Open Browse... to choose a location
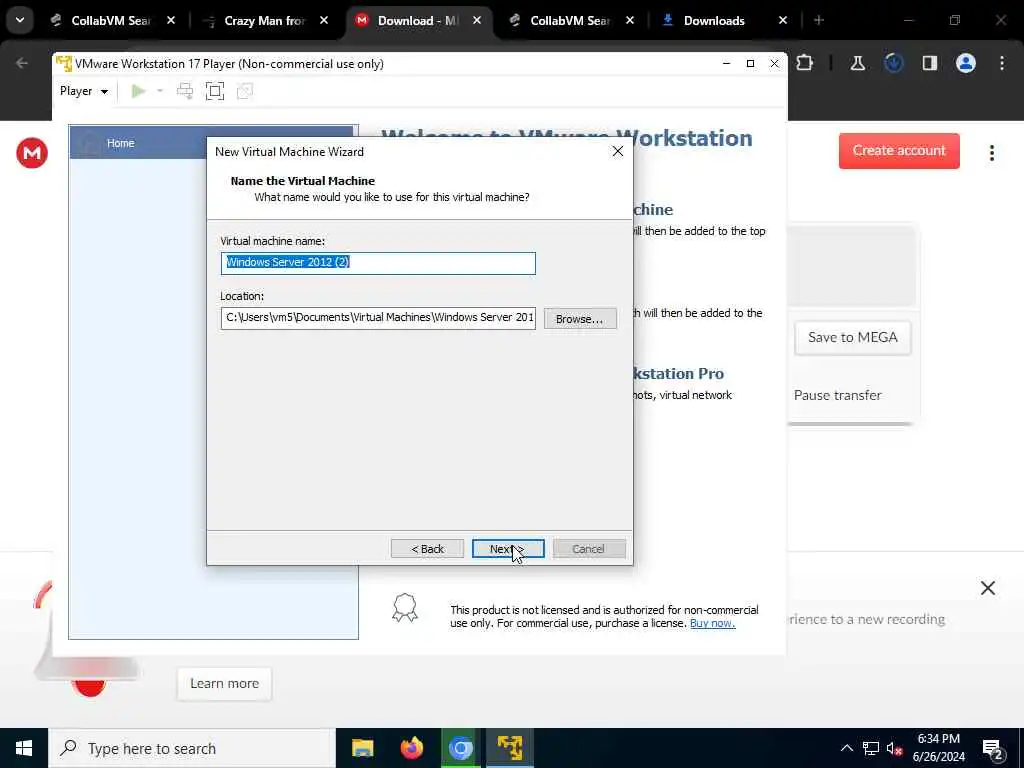This screenshot has height=768, width=1024. point(580,319)
